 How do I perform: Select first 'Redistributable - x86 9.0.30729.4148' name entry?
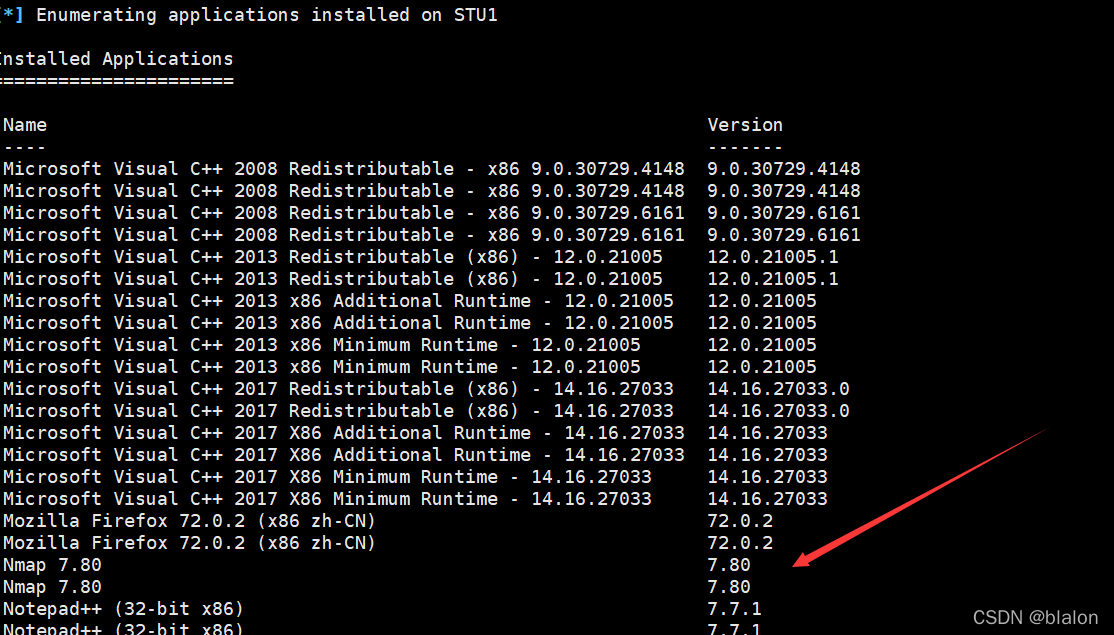344,169
